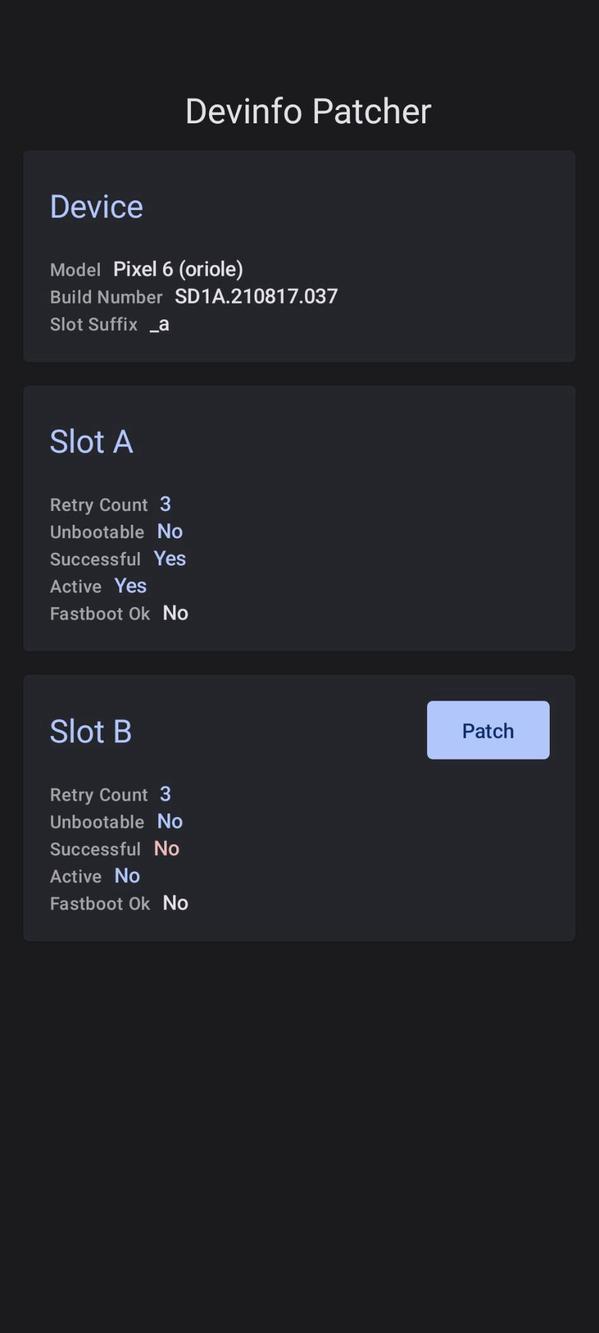
Task: Click the Device info card
Action: point(299,256)
